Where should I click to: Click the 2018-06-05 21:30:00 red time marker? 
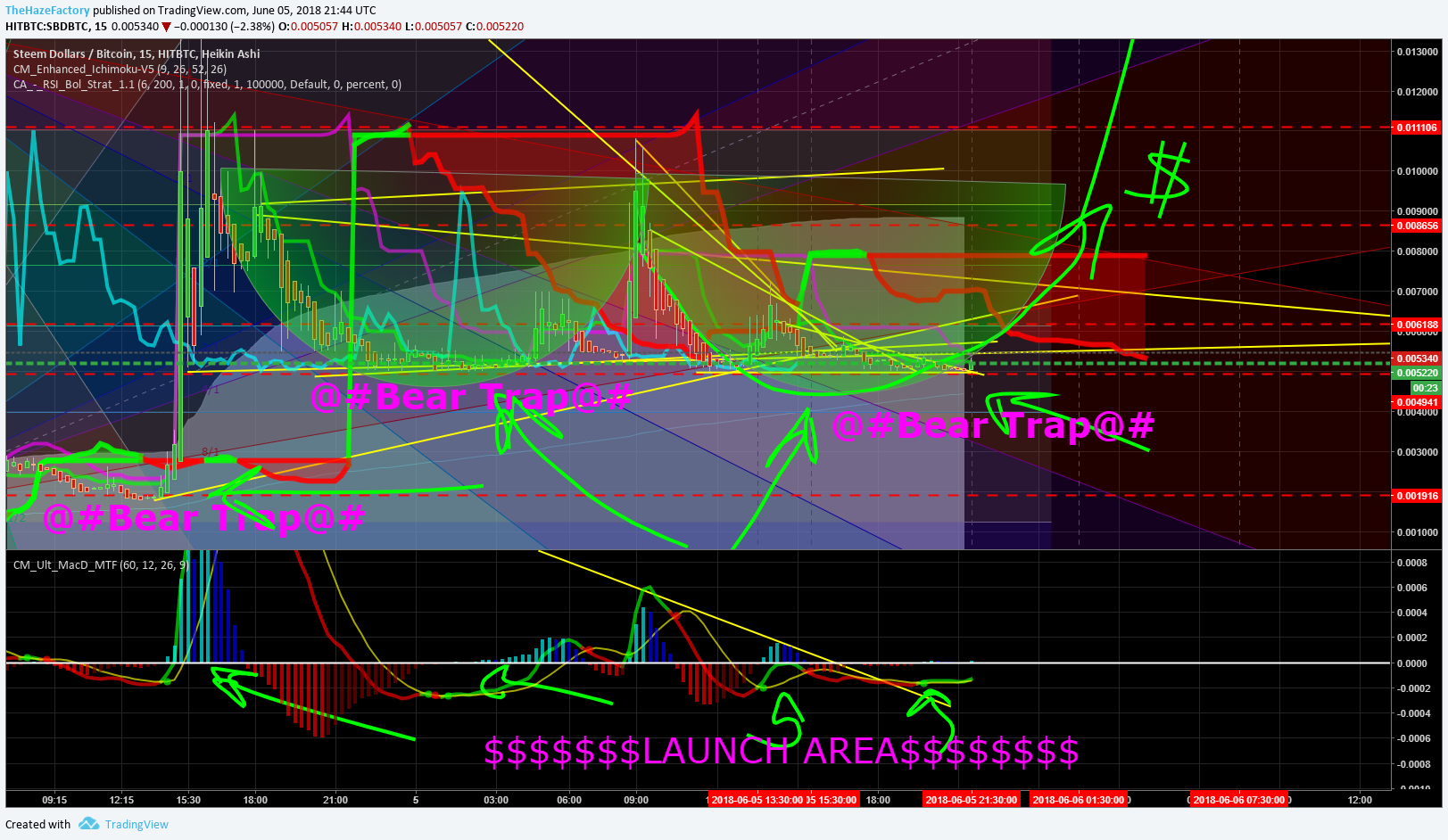(x=971, y=800)
